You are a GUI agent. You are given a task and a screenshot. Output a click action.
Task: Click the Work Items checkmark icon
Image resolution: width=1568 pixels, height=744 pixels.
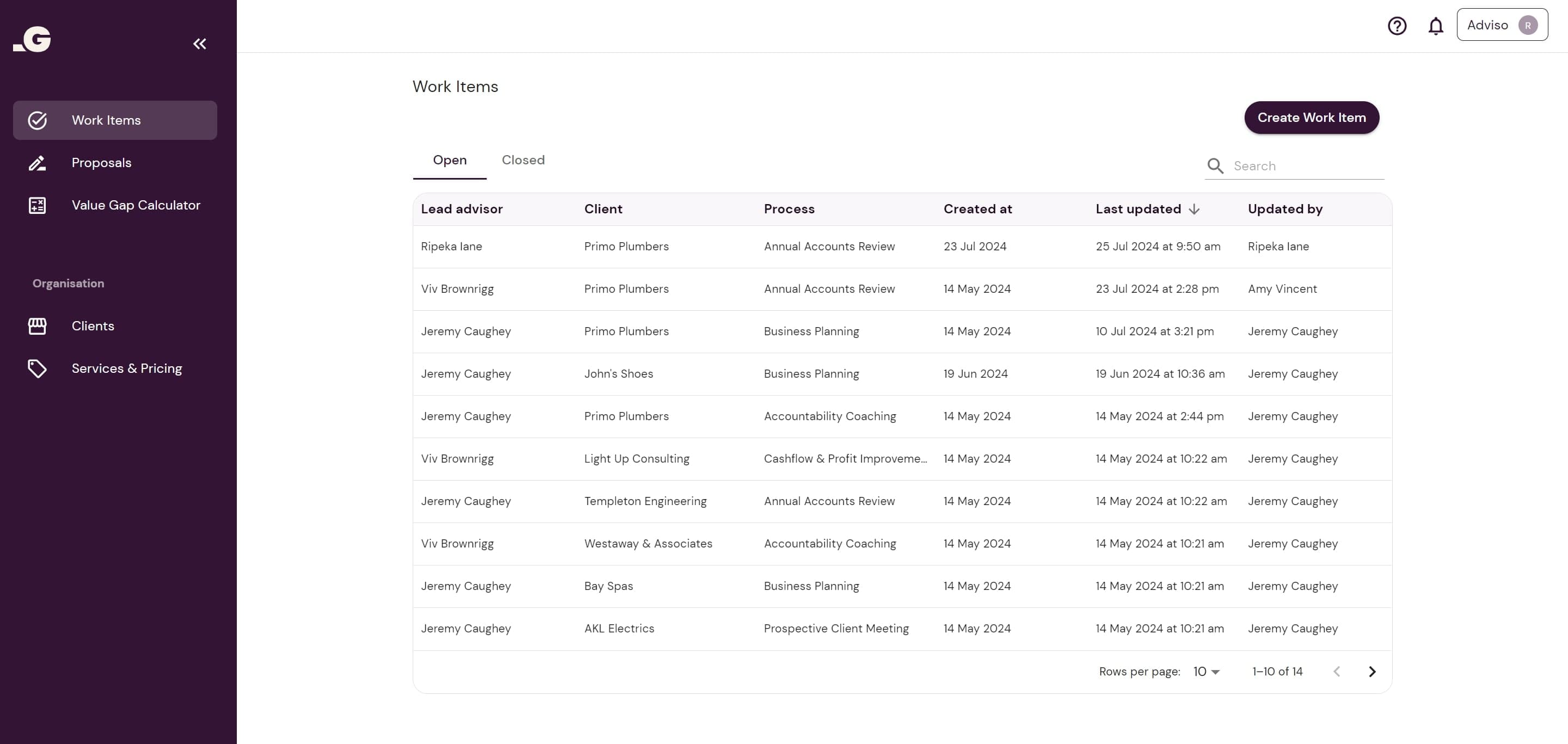[37, 120]
